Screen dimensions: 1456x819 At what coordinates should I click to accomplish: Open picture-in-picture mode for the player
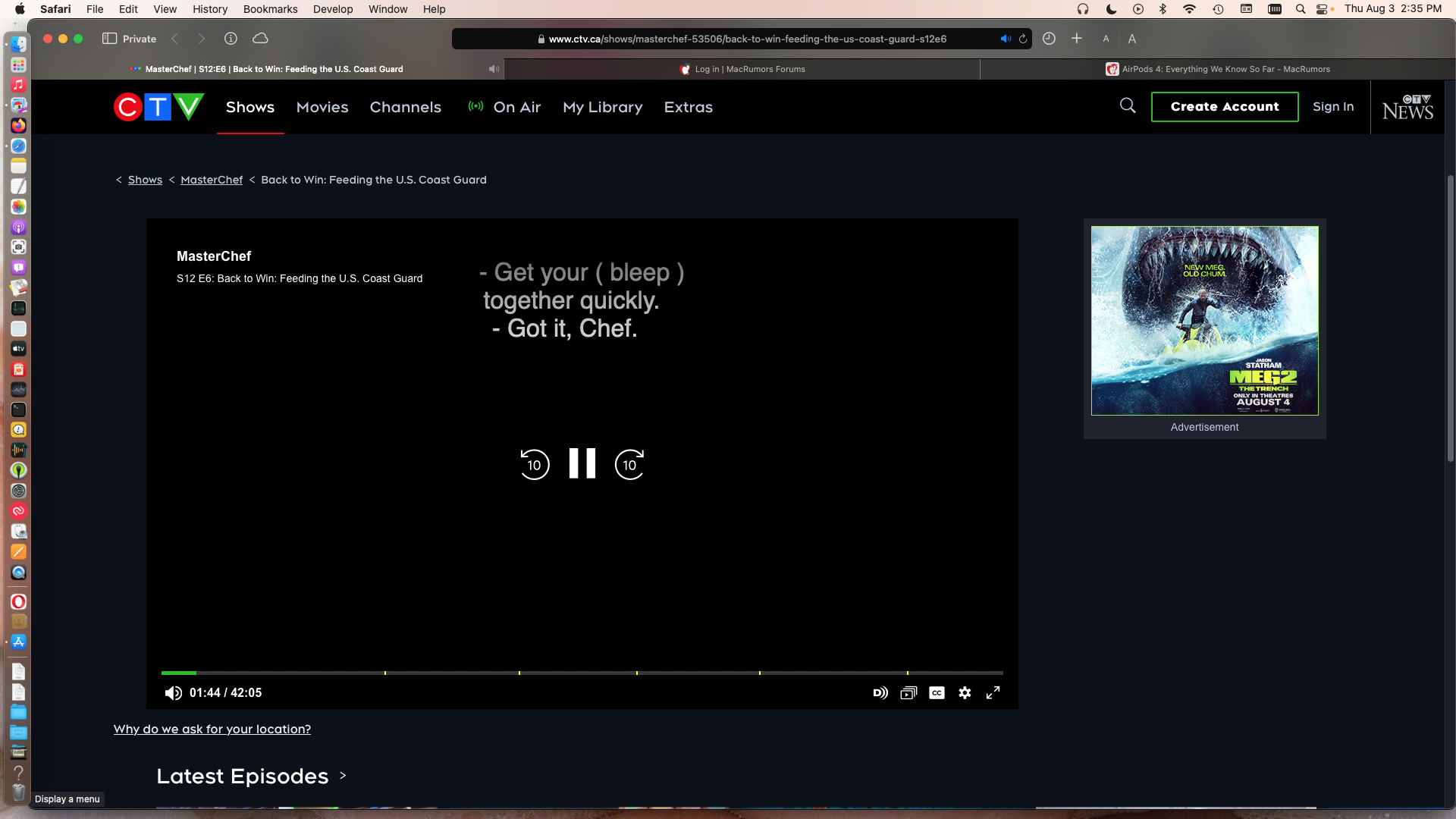tap(908, 692)
